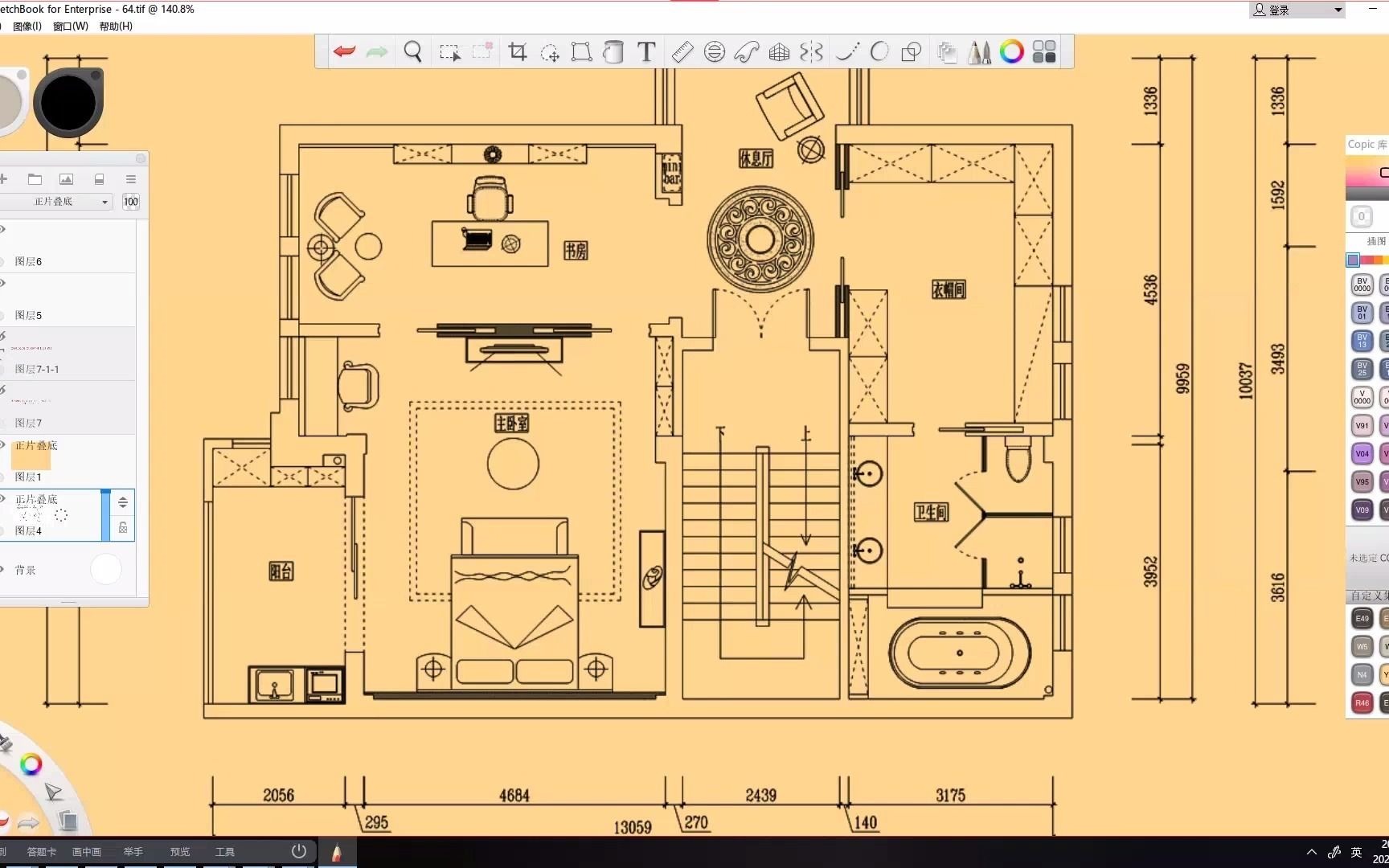Show the hidden 图层7 layer

click(2, 391)
